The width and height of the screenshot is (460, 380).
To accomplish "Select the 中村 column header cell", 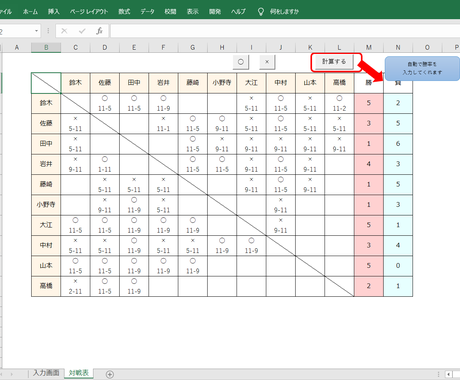I will 281,83.
